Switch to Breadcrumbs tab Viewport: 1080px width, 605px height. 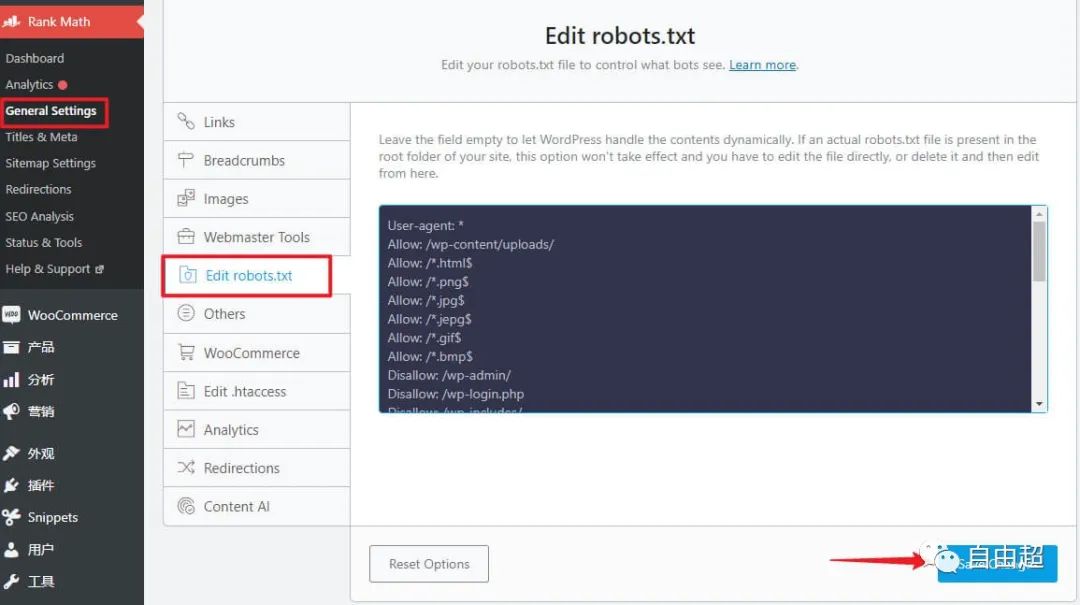[x=257, y=161]
